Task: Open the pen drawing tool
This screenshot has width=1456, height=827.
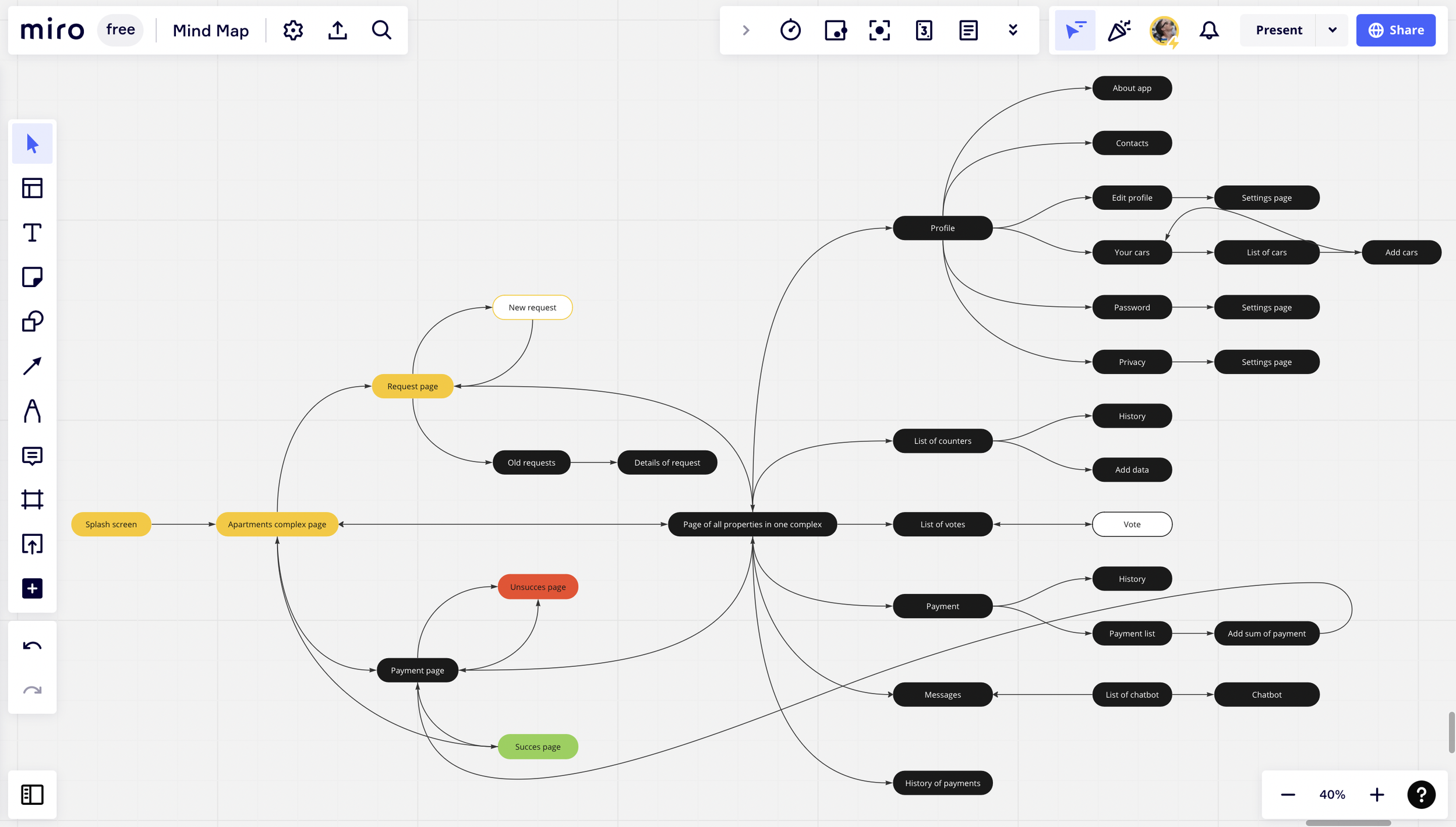Action: tap(32, 411)
